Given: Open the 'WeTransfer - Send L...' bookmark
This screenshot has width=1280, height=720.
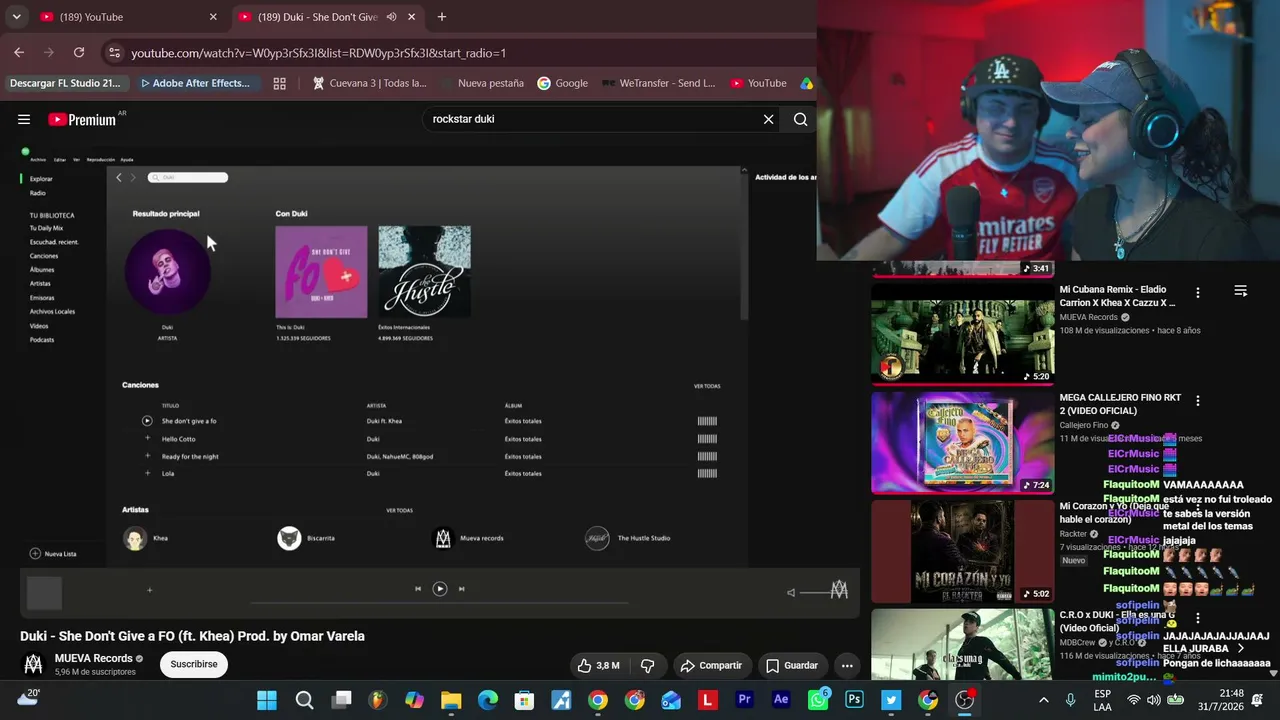Looking at the screenshot, I should [658, 83].
